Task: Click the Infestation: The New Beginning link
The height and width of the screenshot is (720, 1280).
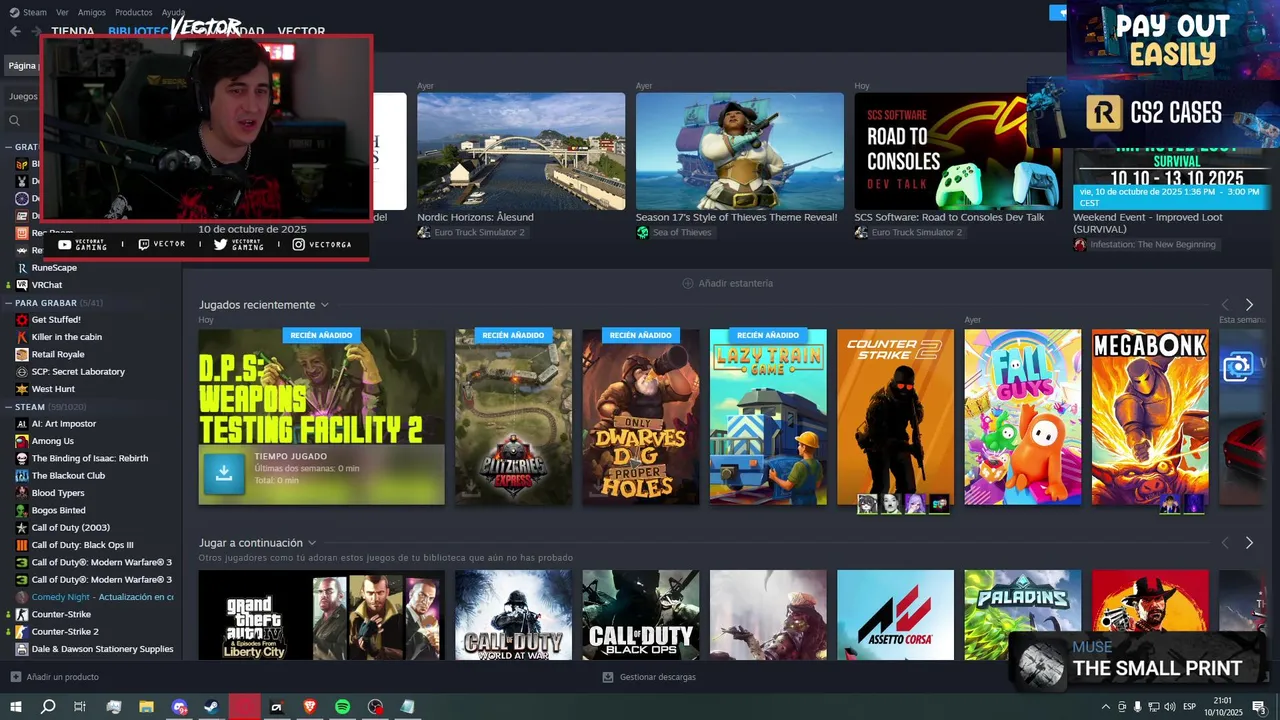Action: [1153, 244]
